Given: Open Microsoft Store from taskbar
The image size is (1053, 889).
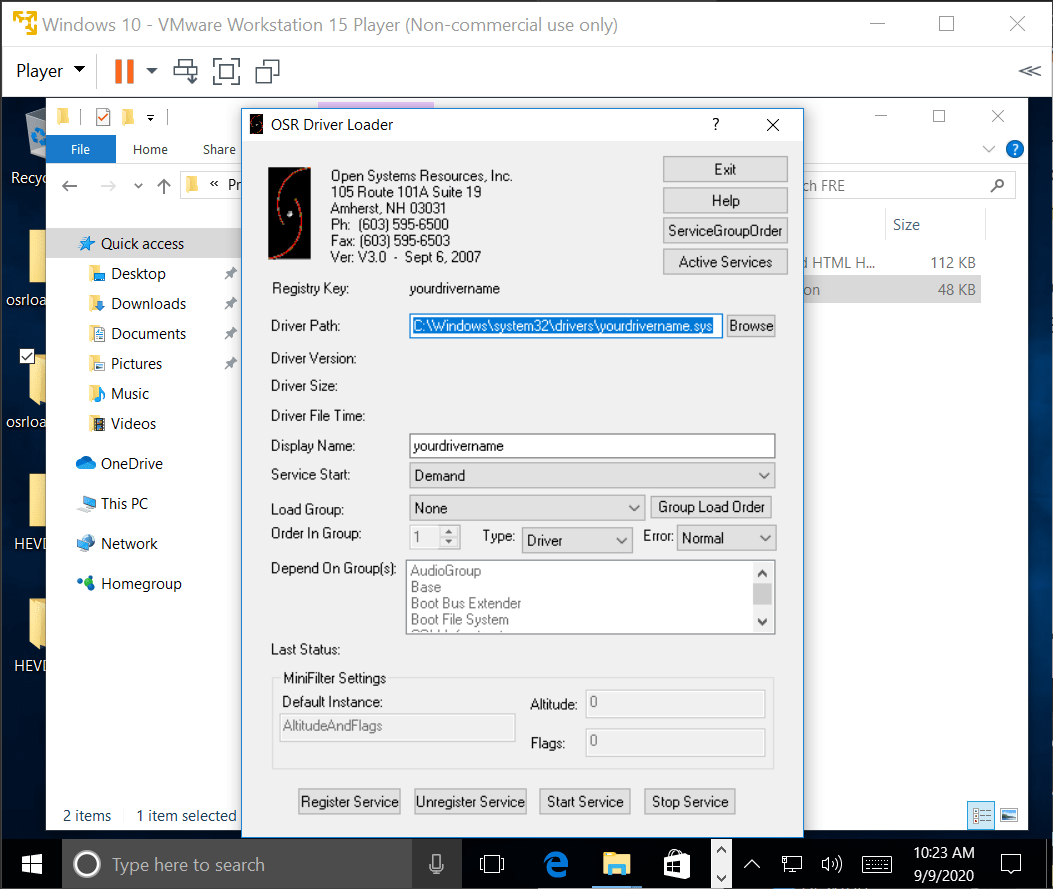Looking at the screenshot, I should point(676,864).
